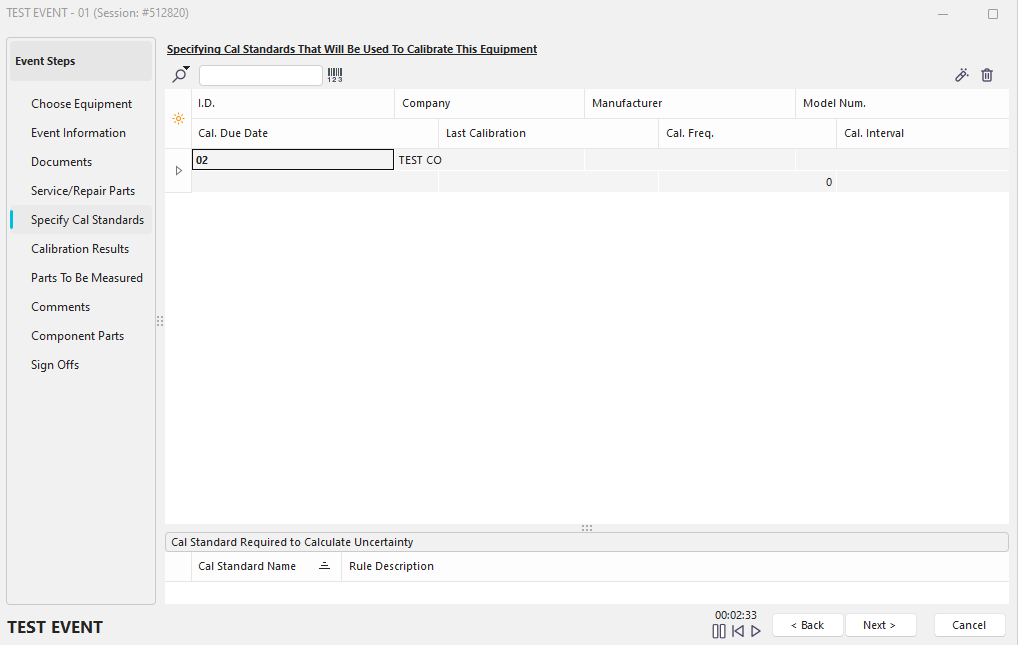Go to Calibration Results step
Screen dimensions: 1018x645
click(80, 249)
